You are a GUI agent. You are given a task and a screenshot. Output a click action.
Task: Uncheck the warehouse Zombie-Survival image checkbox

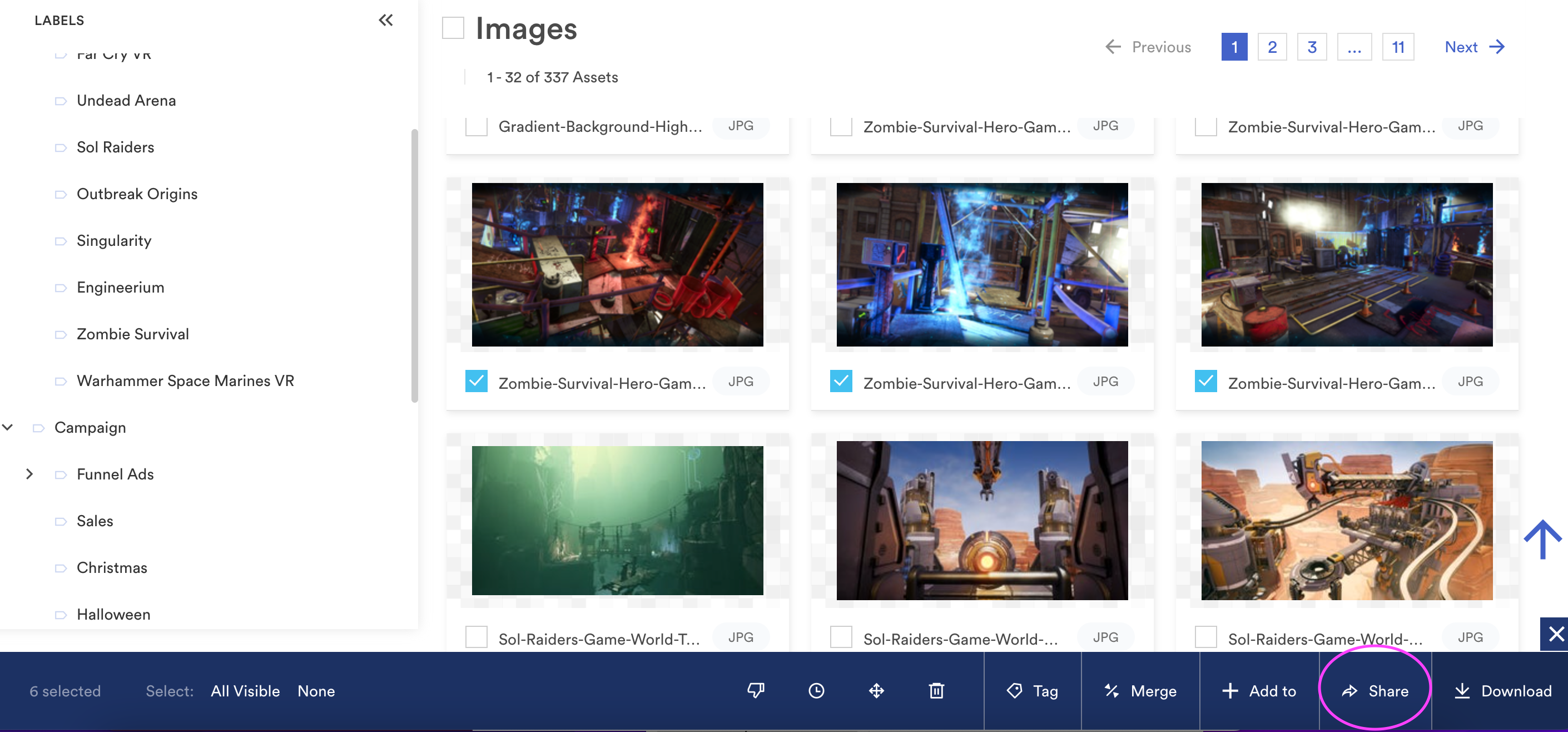[x=1205, y=381]
